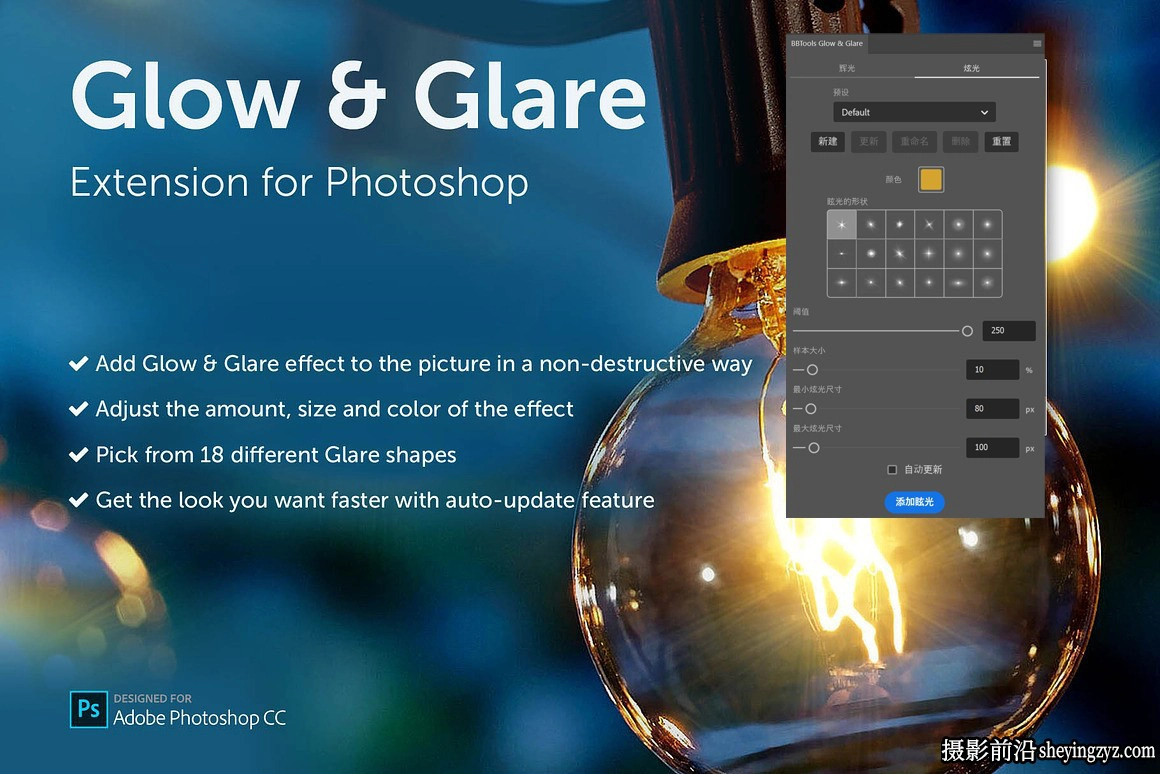Click the minimum glare size field showing 80
1160x774 pixels.
(x=992, y=408)
